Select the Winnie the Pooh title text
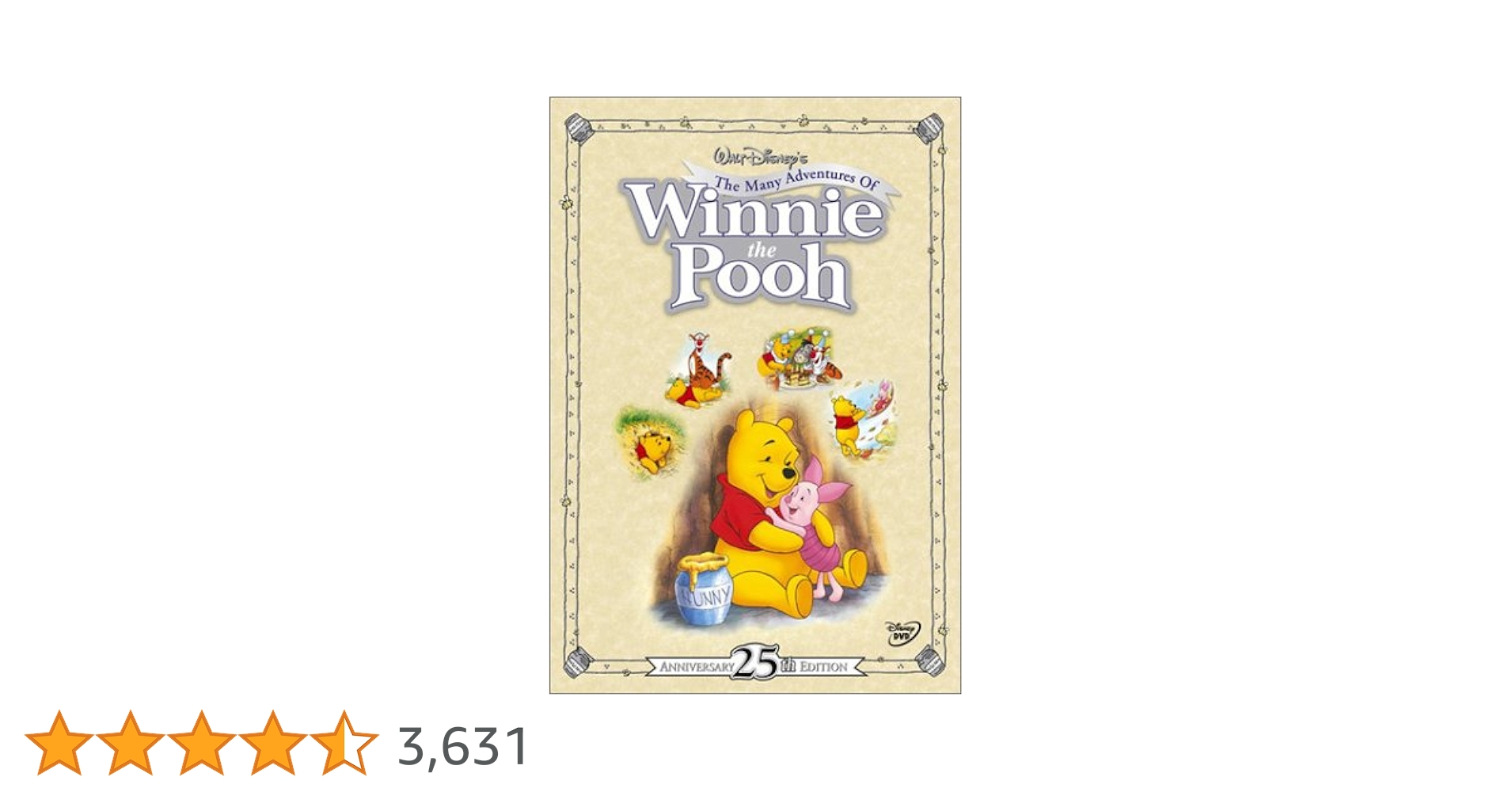Image resolution: width=1512 pixels, height=792 pixels. [x=754, y=246]
